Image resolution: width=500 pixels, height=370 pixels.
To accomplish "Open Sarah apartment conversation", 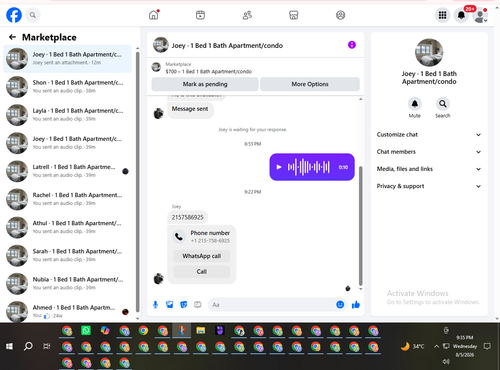I will pyautogui.click(x=68, y=255).
